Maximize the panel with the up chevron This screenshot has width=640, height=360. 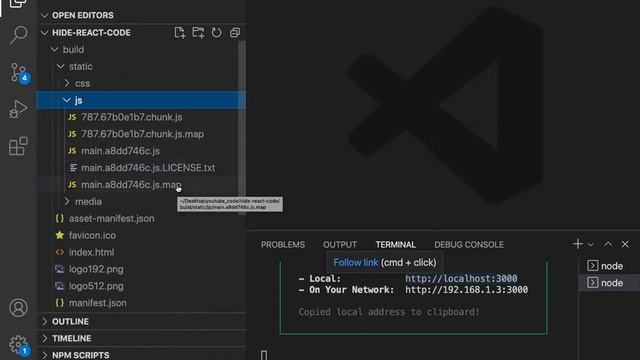608,244
